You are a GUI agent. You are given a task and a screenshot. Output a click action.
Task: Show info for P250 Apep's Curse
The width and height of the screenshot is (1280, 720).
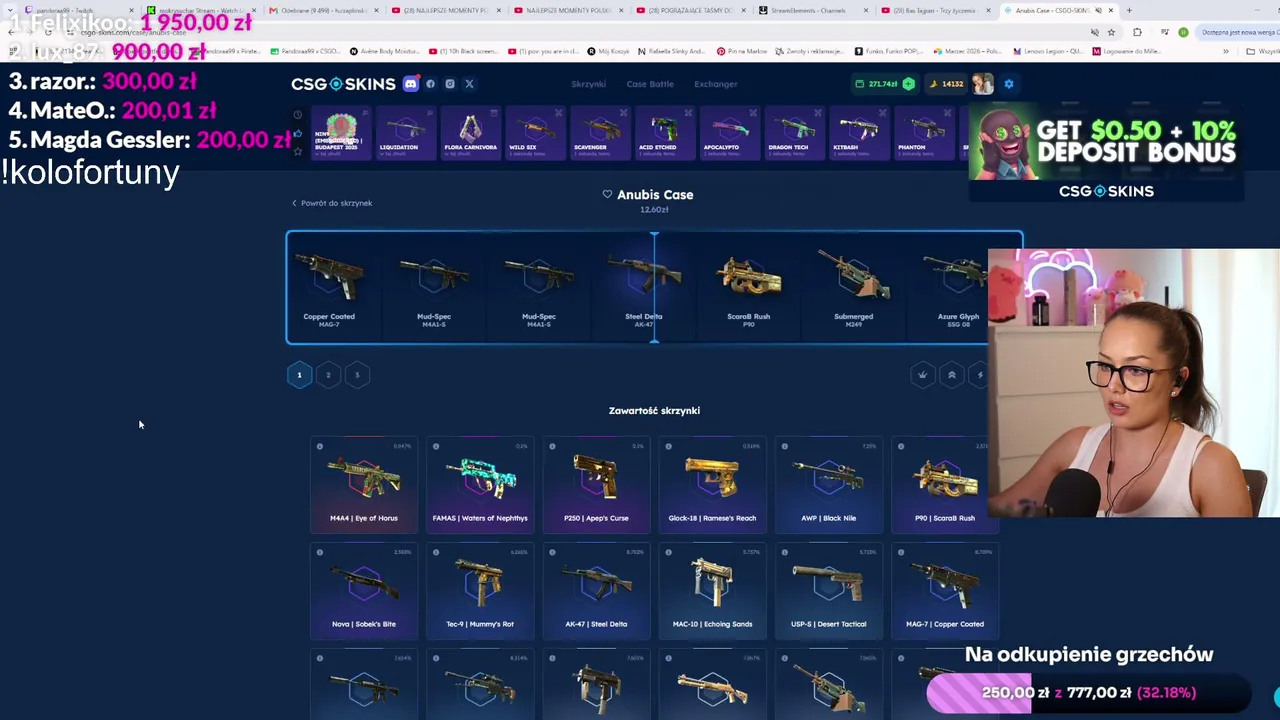click(552, 446)
